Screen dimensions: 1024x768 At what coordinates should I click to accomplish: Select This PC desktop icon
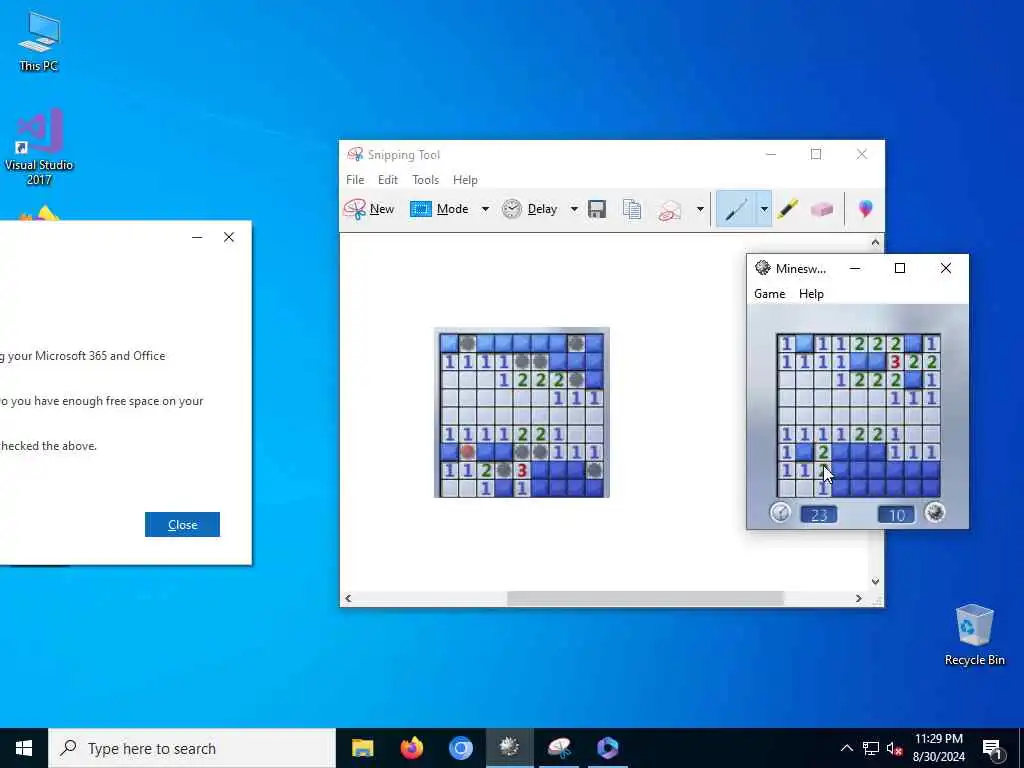(x=39, y=42)
